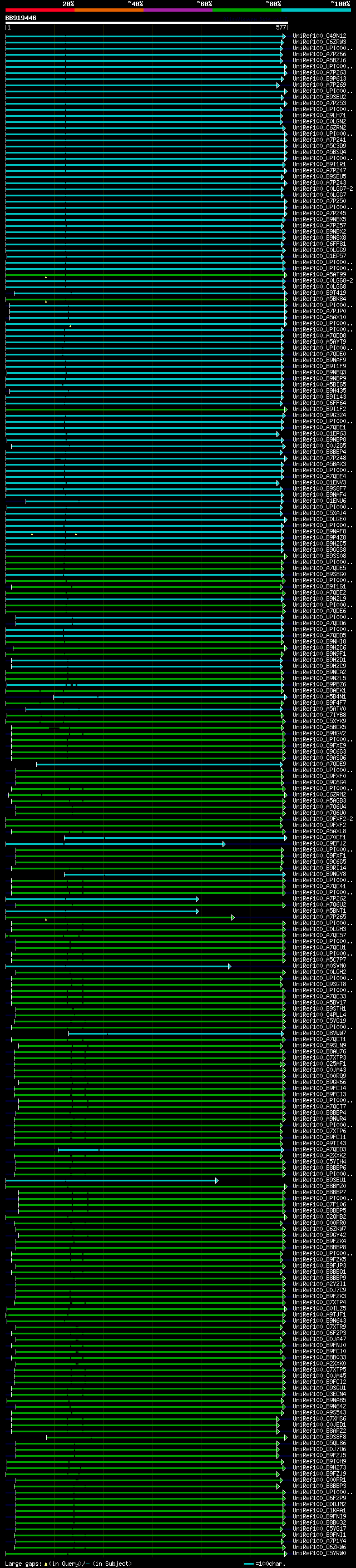
Task: Open hit UniRef100_C0LGH2
Action: 319,972
